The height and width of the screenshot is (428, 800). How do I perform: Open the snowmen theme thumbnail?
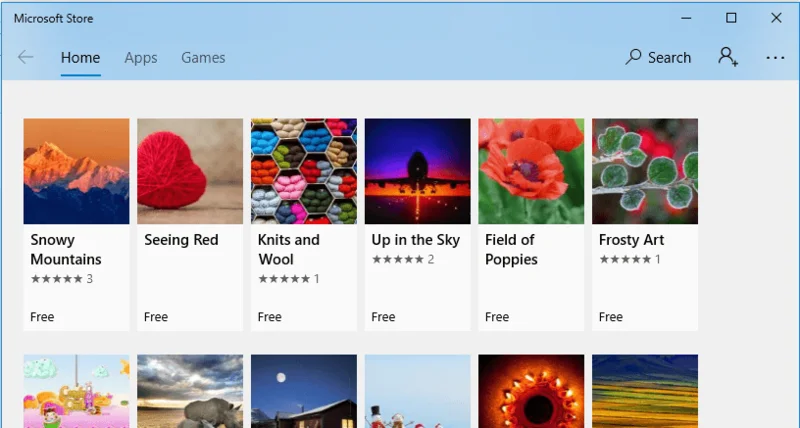coord(418,391)
